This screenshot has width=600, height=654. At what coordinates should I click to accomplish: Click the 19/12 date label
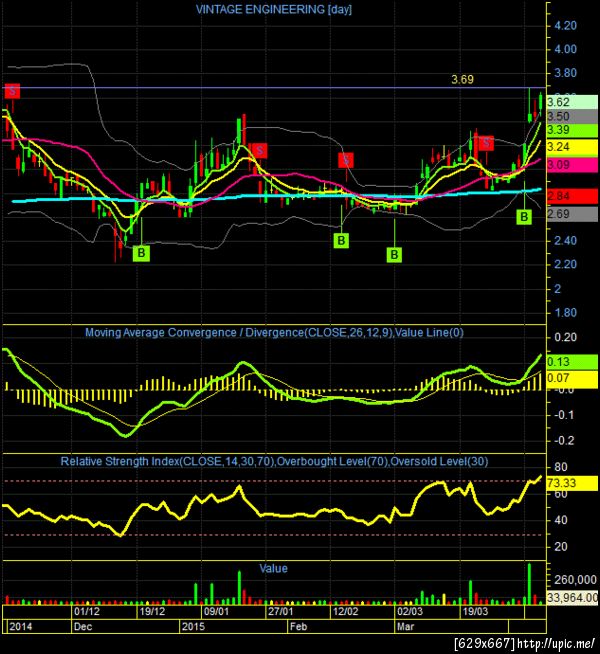[x=152, y=612]
